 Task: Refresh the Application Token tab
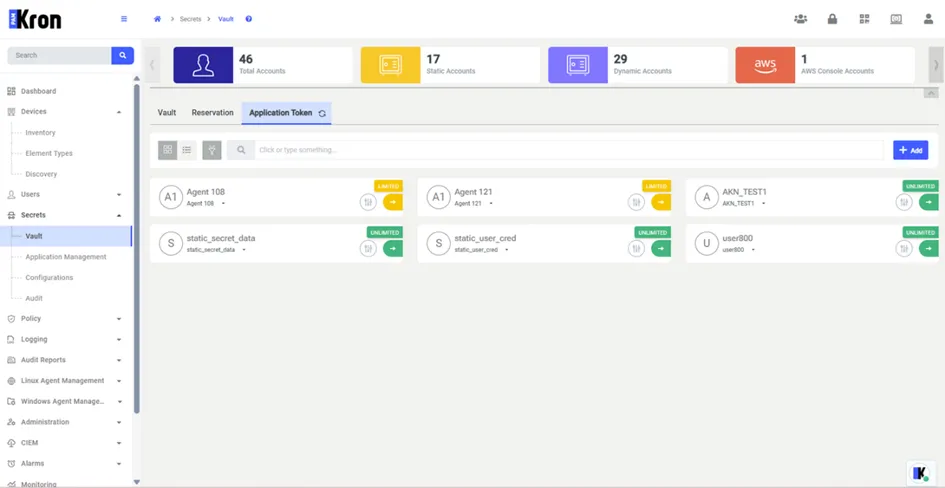(322, 113)
